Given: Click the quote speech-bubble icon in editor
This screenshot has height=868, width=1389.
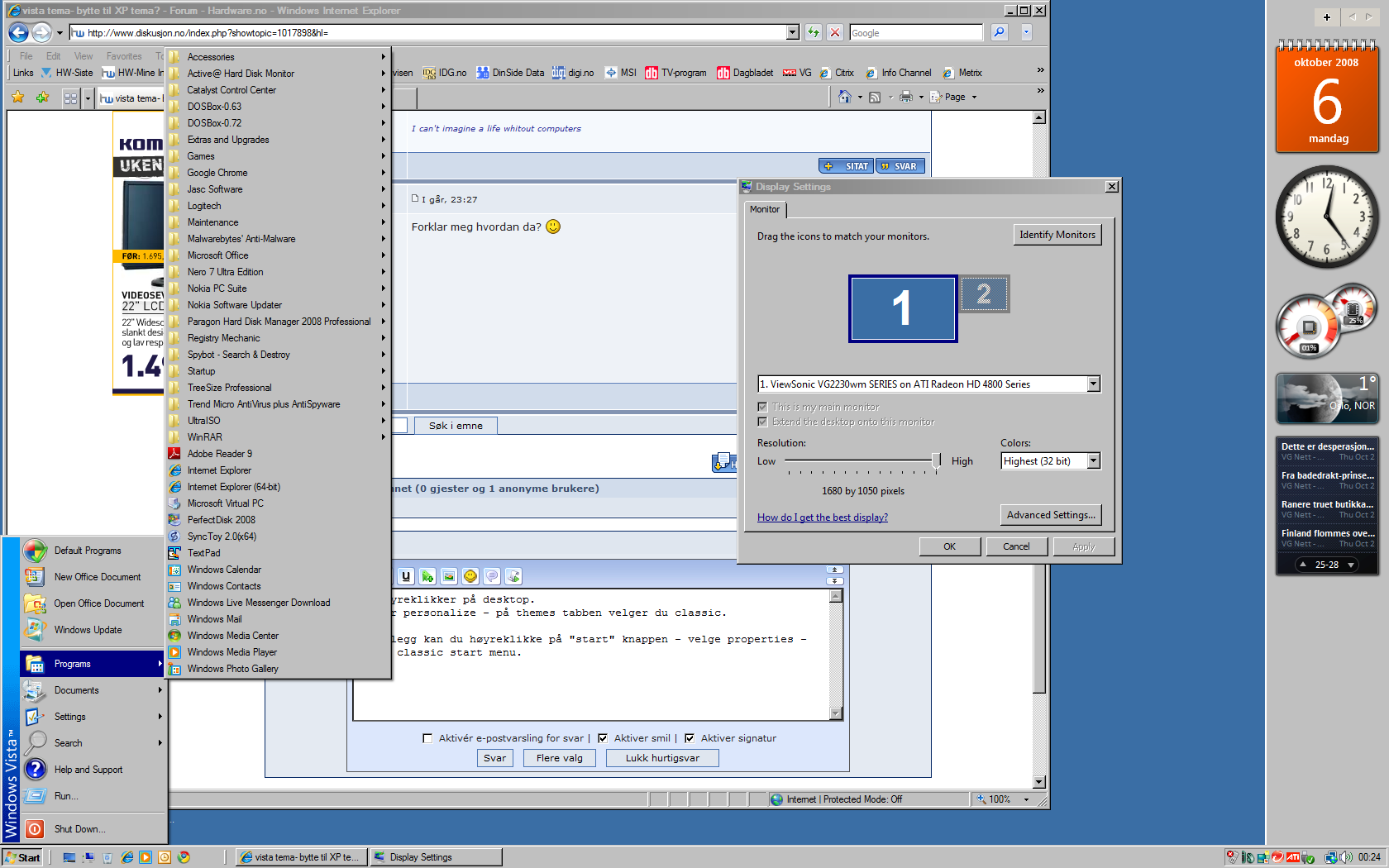Looking at the screenshot, I should click(492, 576).
